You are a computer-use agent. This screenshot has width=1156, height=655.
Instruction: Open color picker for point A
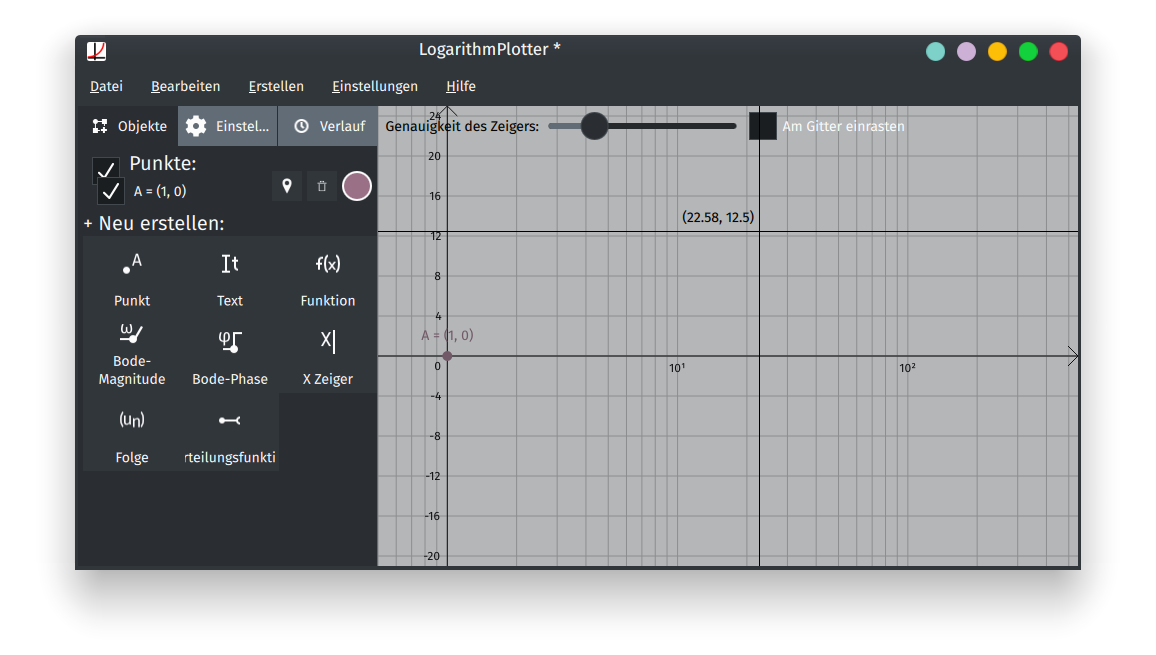tap(357, 186)
